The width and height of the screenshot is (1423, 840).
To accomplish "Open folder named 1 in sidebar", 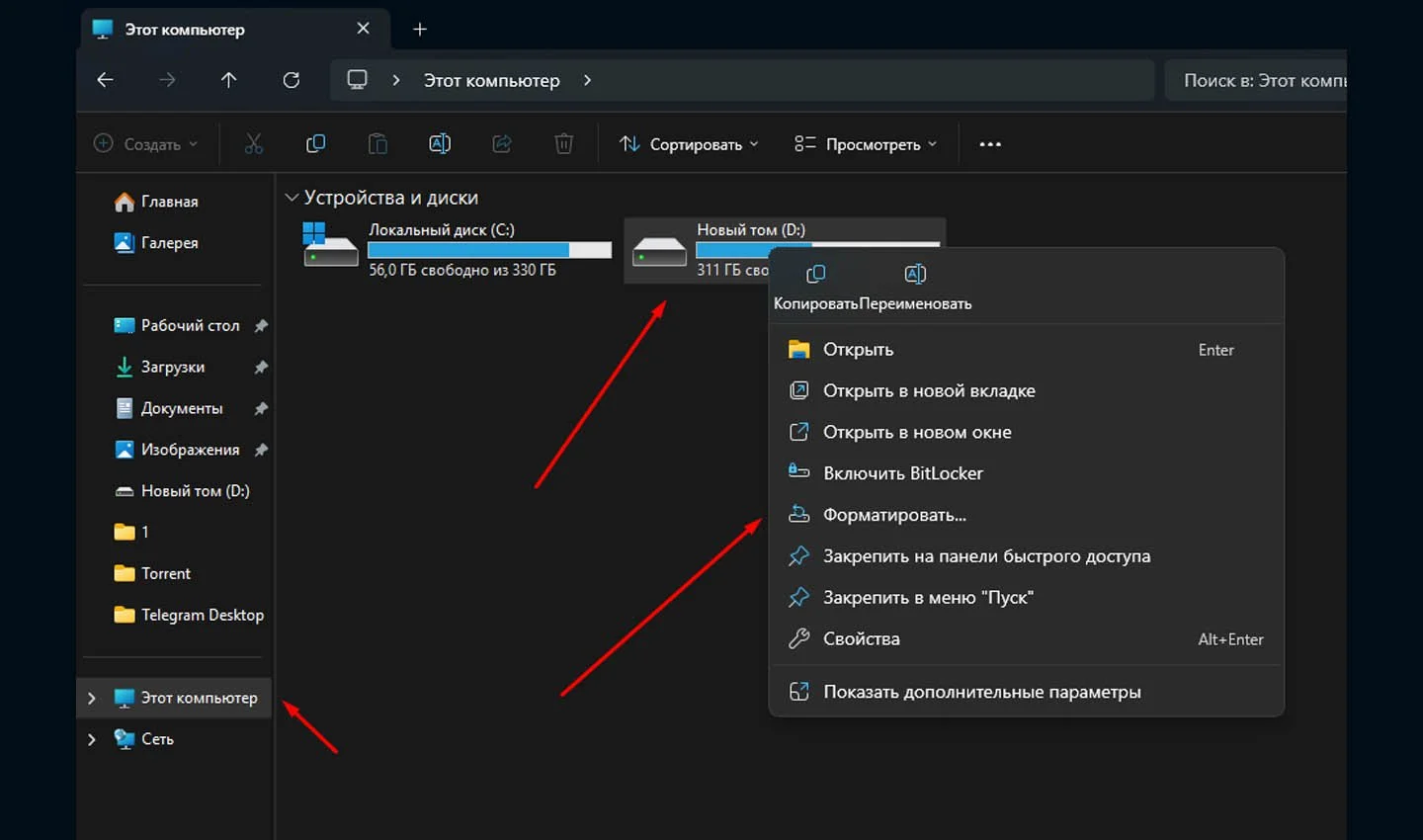I will (x=131, y=532).
